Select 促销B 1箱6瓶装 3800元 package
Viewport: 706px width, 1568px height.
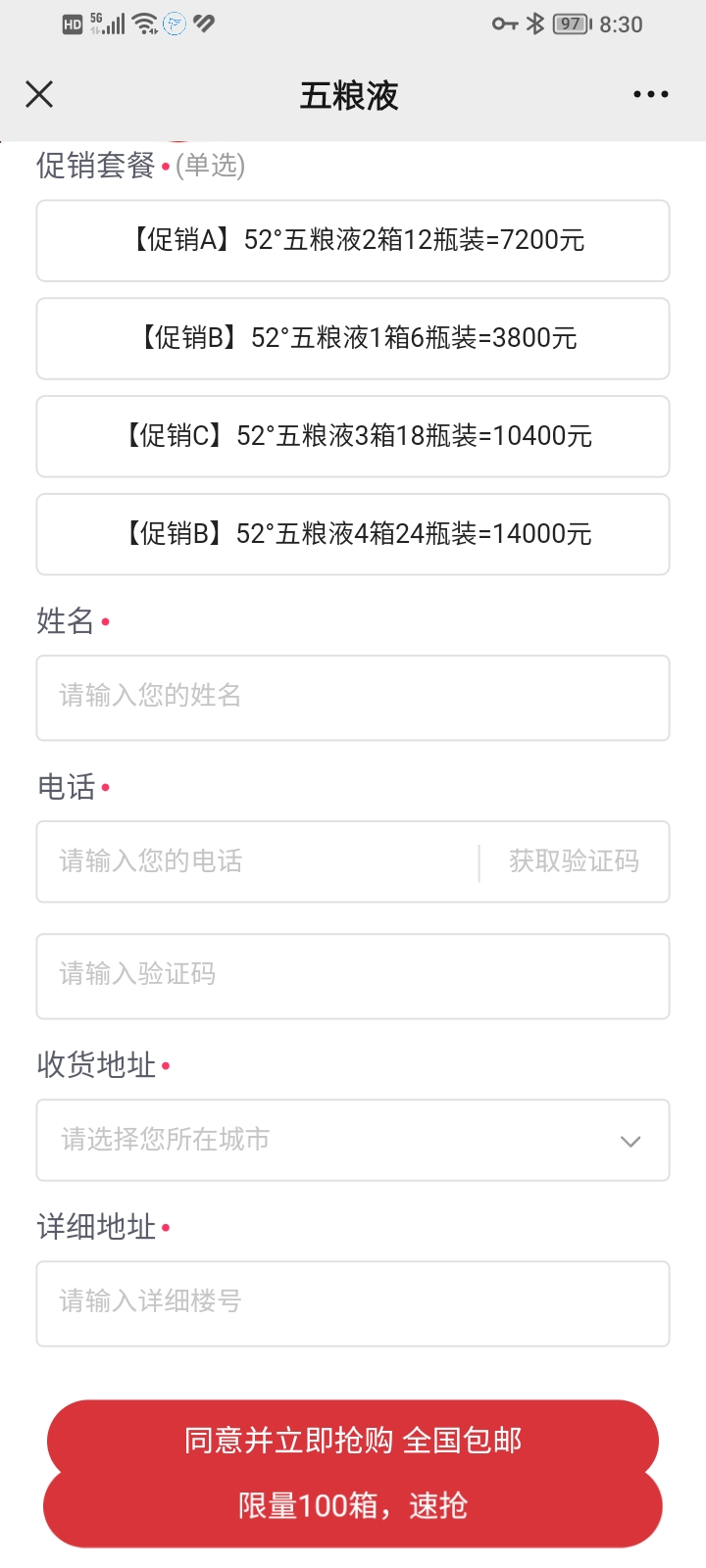(353, 338)
